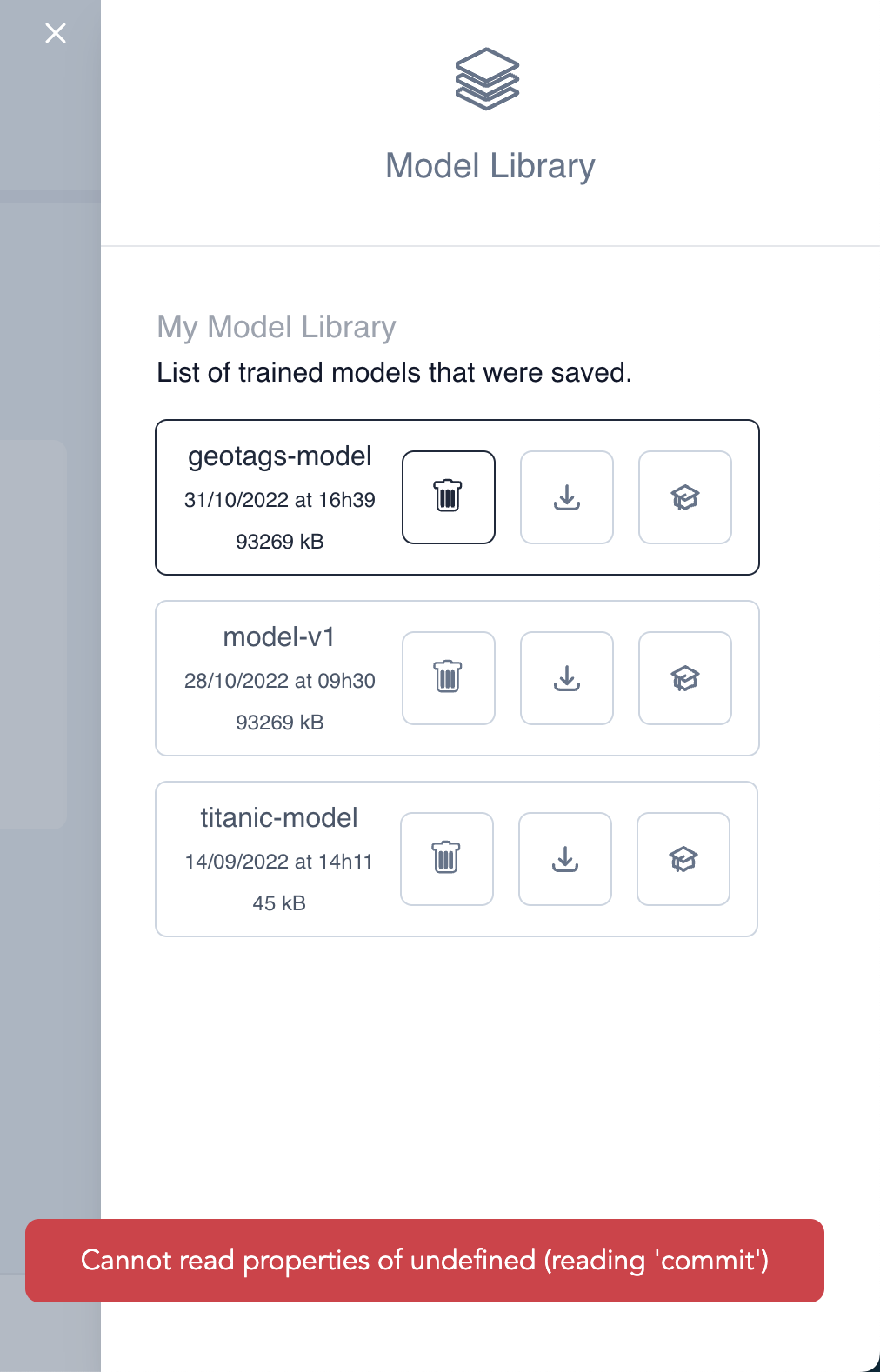This screenshot has width=880, height=1372.
Task: Click the Model Library title
Action: tap(490, 165)
